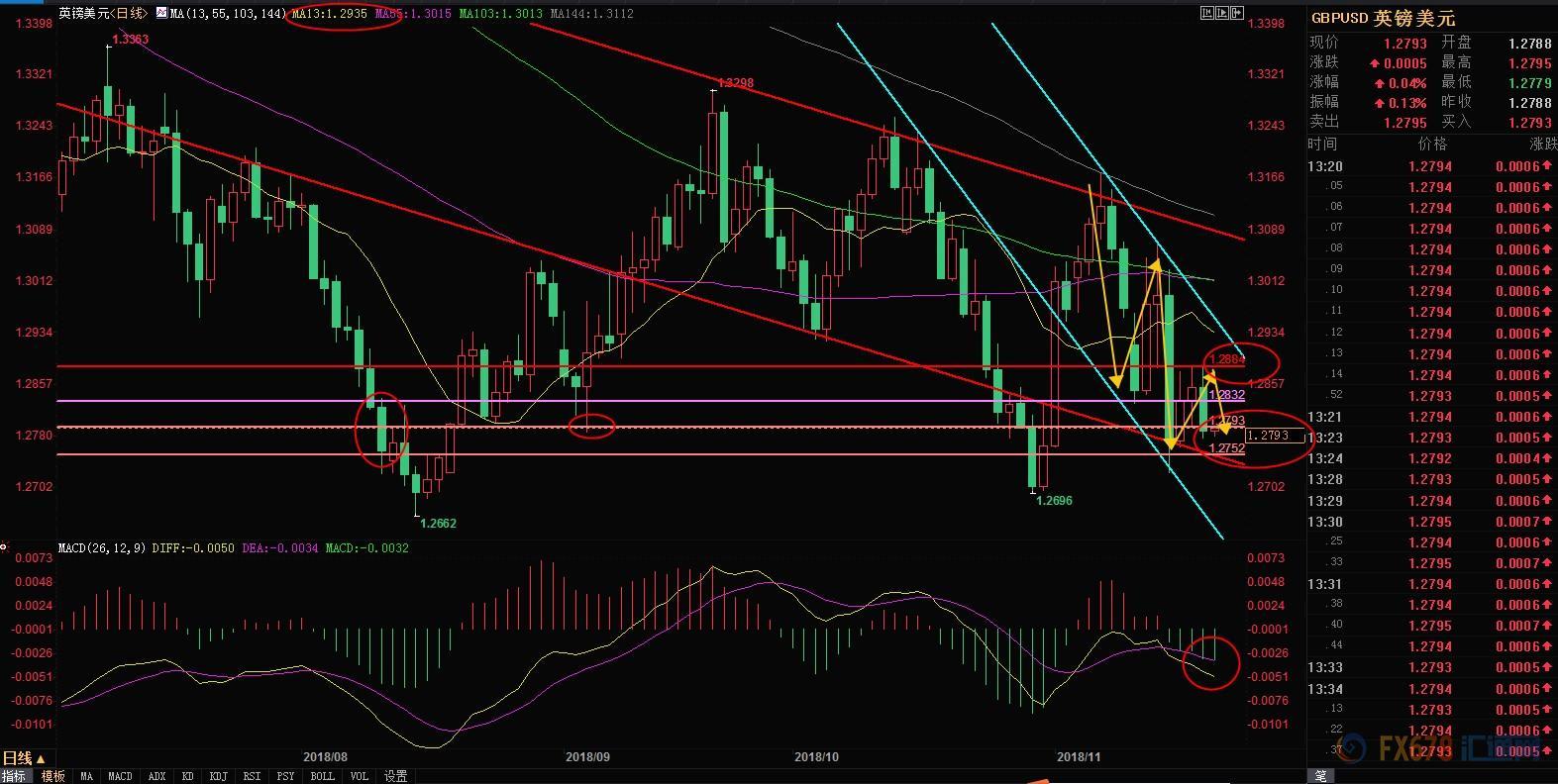Click the DEA:-0.0034 value
The image size is (1558, 784).
pos(279,547)
